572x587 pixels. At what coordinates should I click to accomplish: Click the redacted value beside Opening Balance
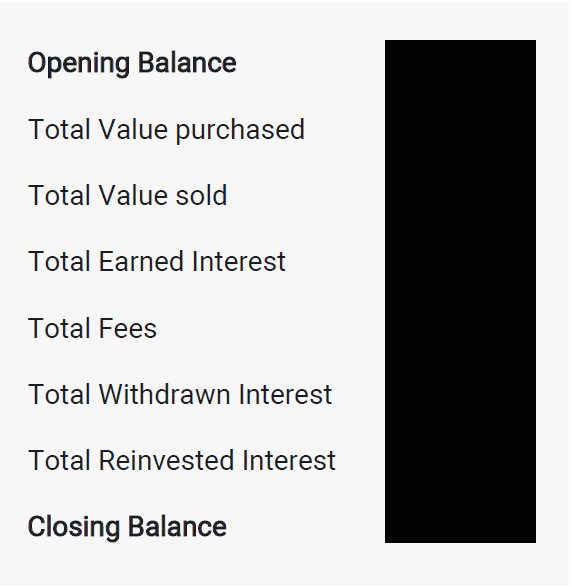(460, 63)
